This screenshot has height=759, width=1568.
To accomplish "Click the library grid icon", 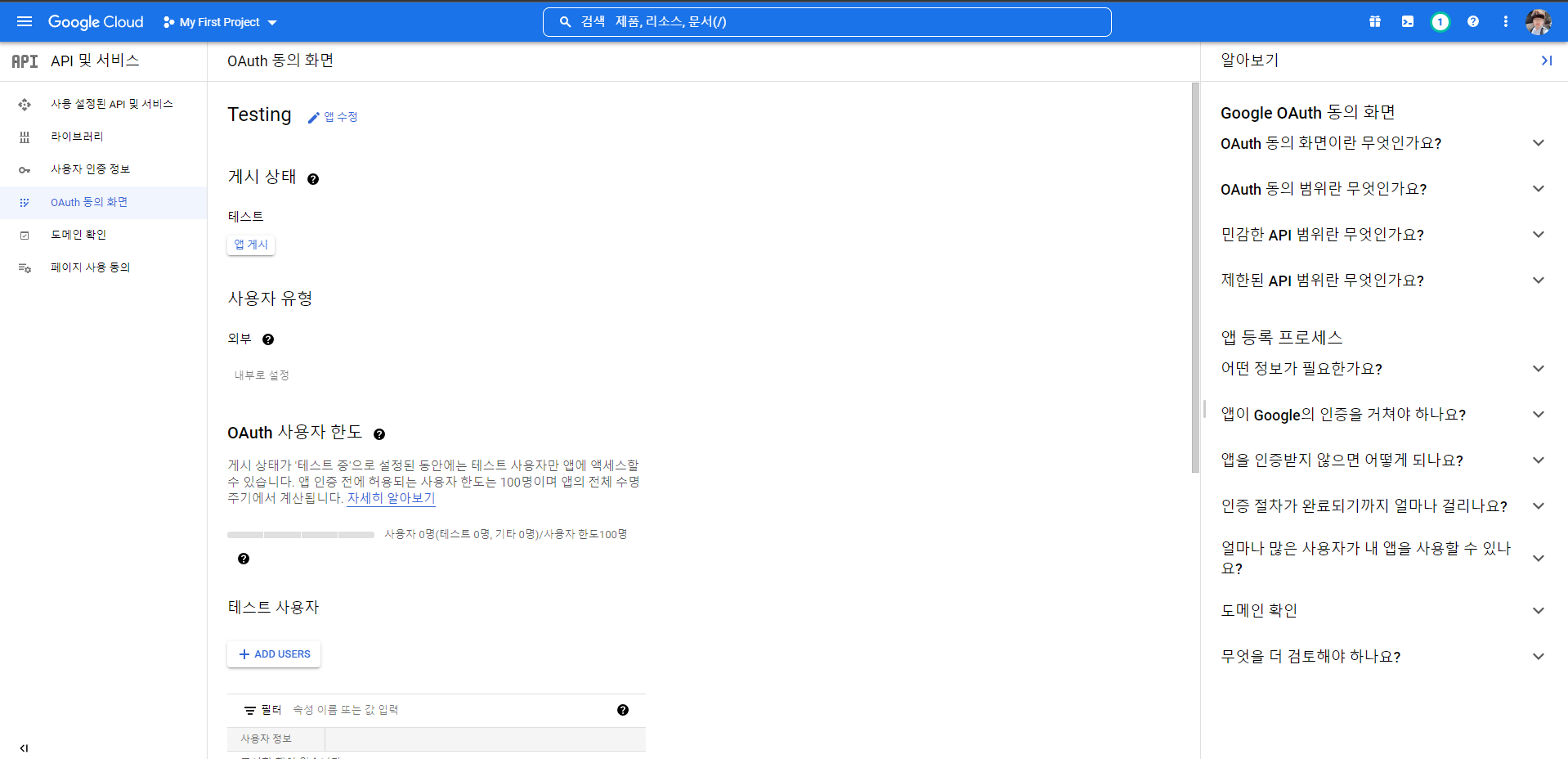I will (x=25, y=137).
